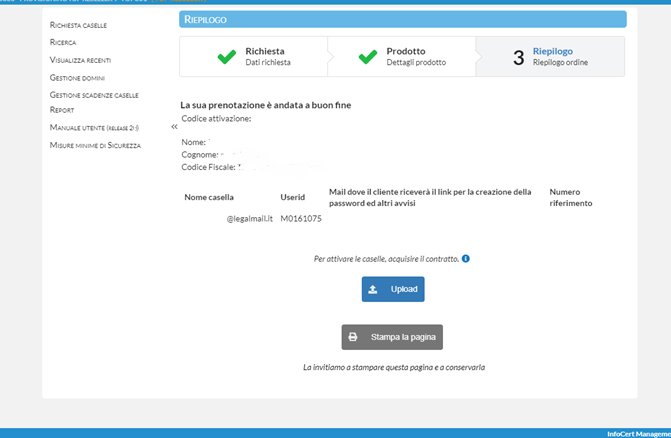
Task: Click the Stampa la pagina button
Action: (392, 337)
